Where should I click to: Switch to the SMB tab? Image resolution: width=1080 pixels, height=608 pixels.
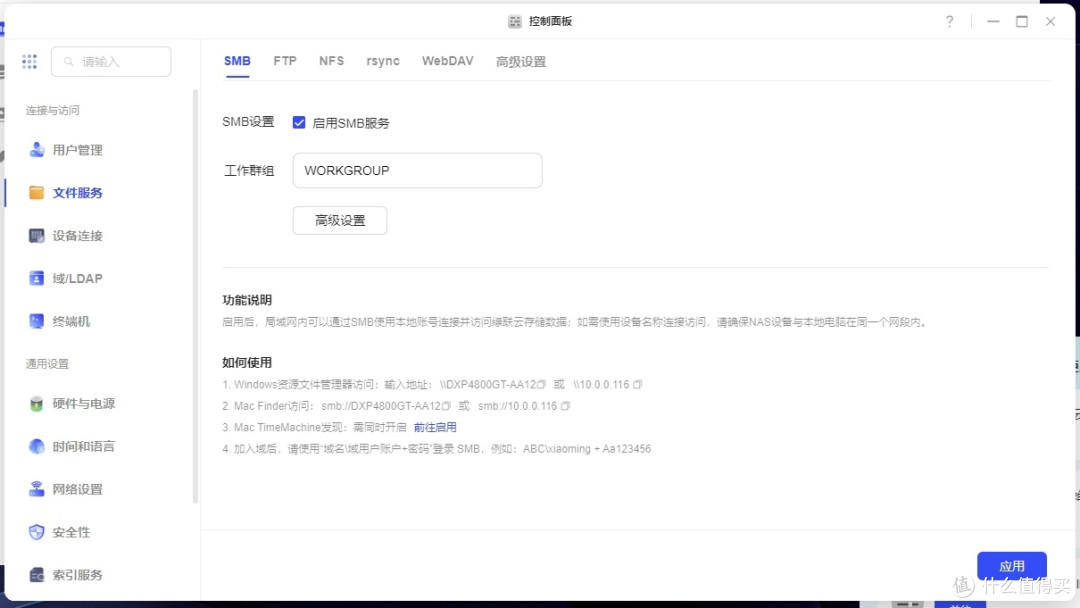tap(237, 61)
